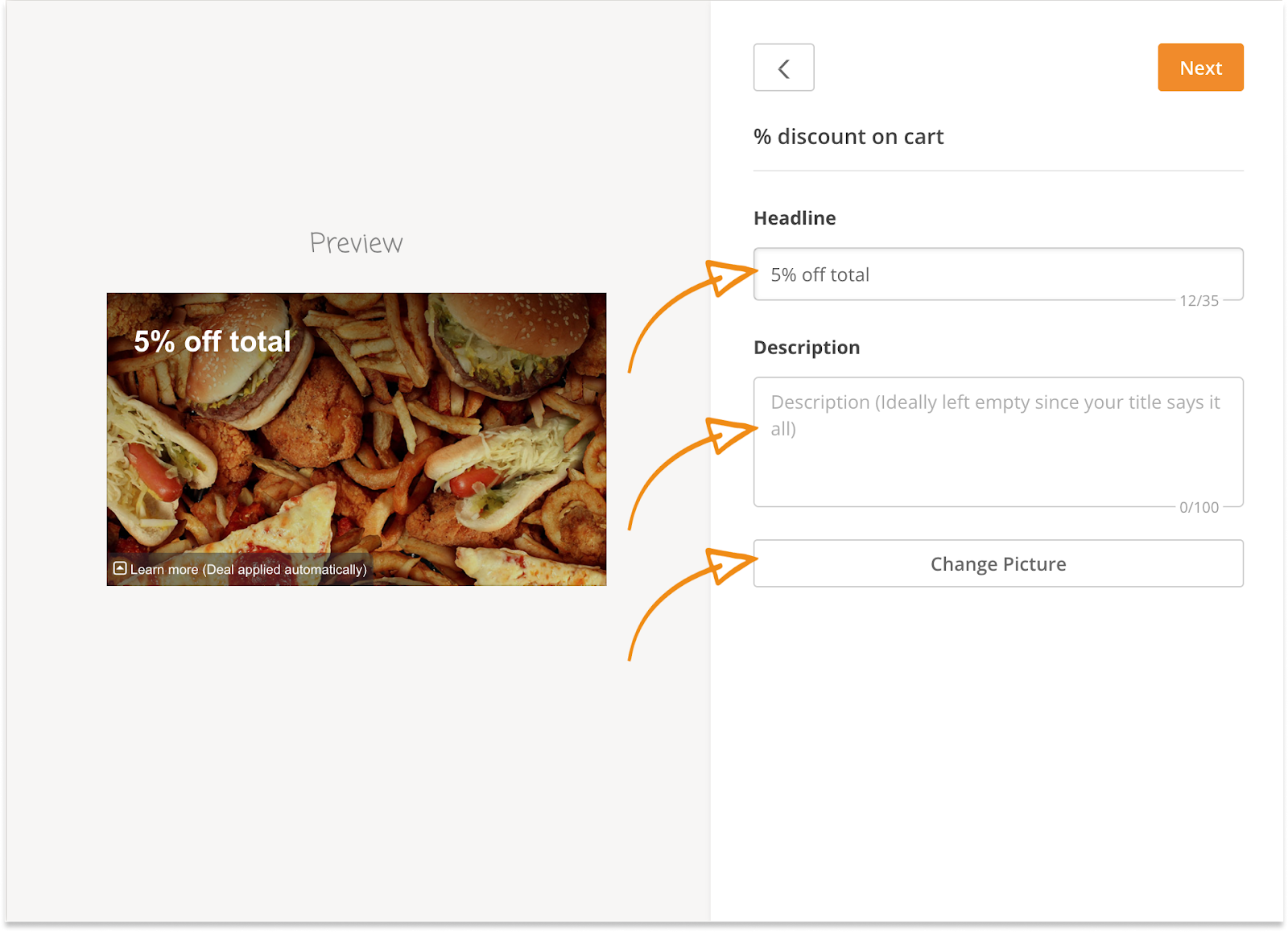Open Learn more (Deal applied automatically) link
The height and width of the screenshot is (932, 1288).
coord(248,570)
